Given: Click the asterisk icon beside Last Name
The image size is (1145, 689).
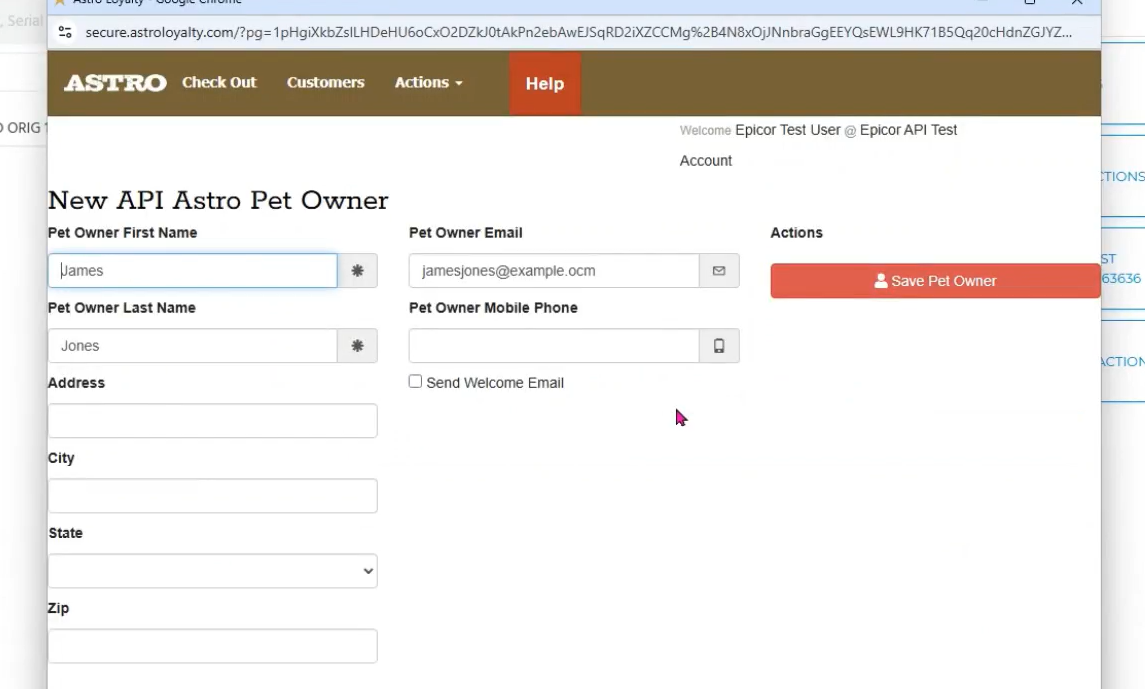Looking at the screenshot, I should point(357,346).
